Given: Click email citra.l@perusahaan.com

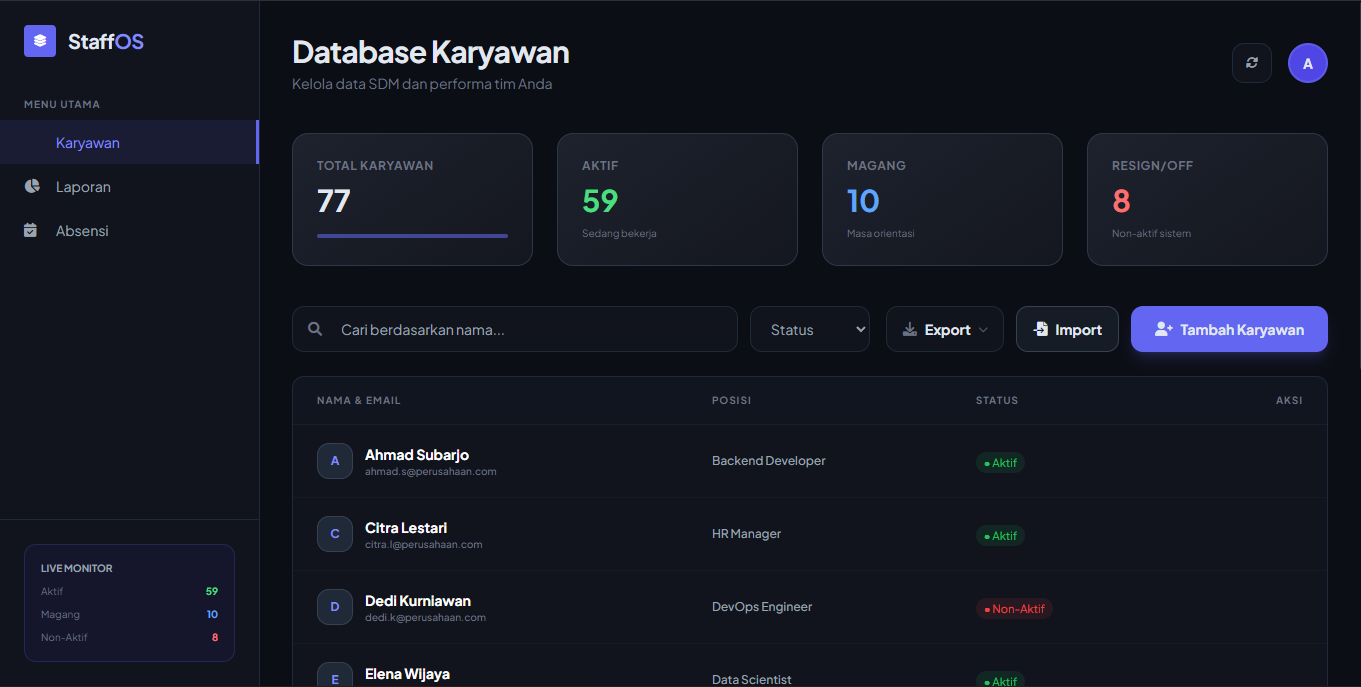Looking at the screenshot, I should (x=424, y=545).
